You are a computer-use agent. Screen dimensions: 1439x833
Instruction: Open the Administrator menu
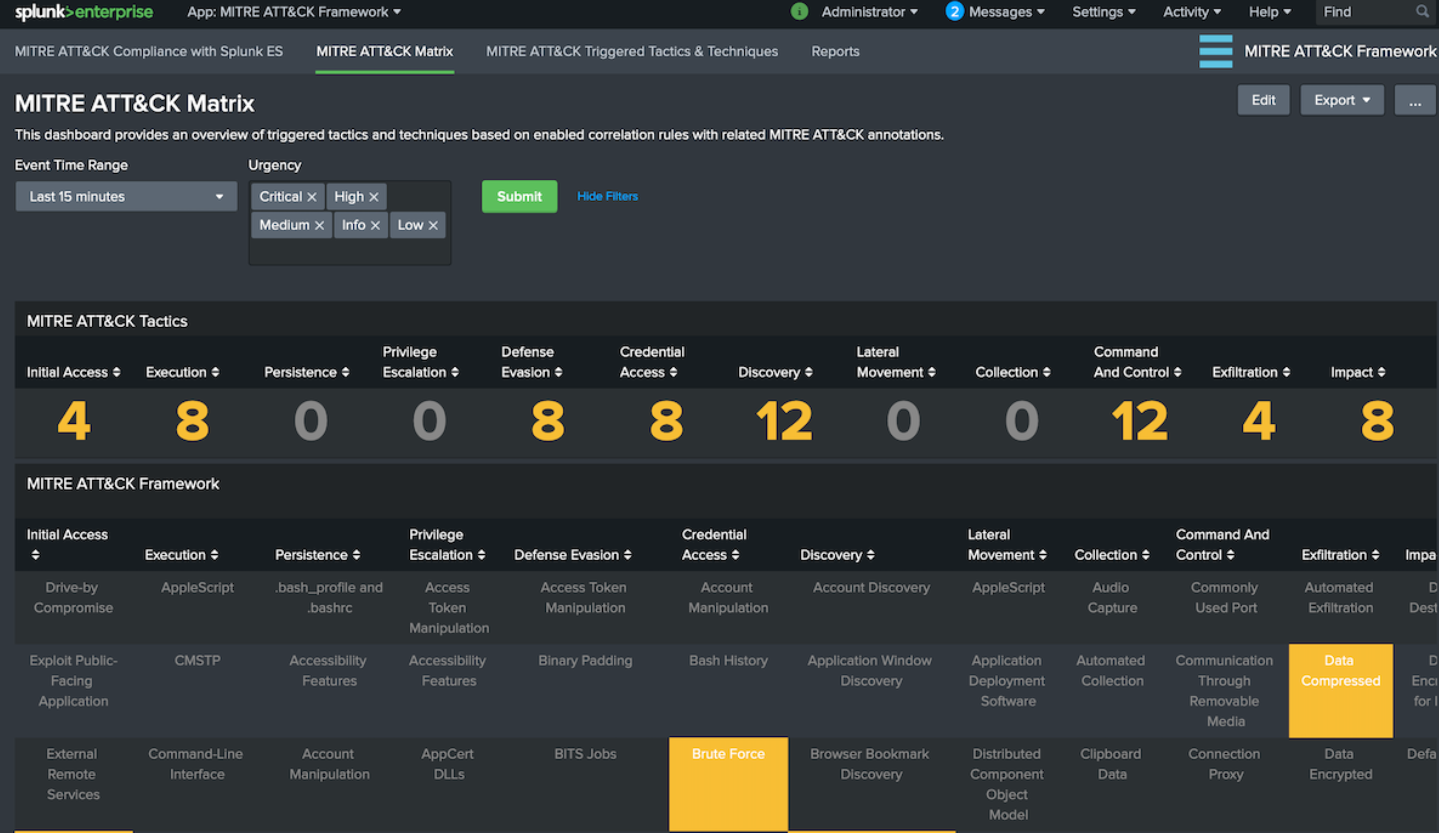coord(869,12)
